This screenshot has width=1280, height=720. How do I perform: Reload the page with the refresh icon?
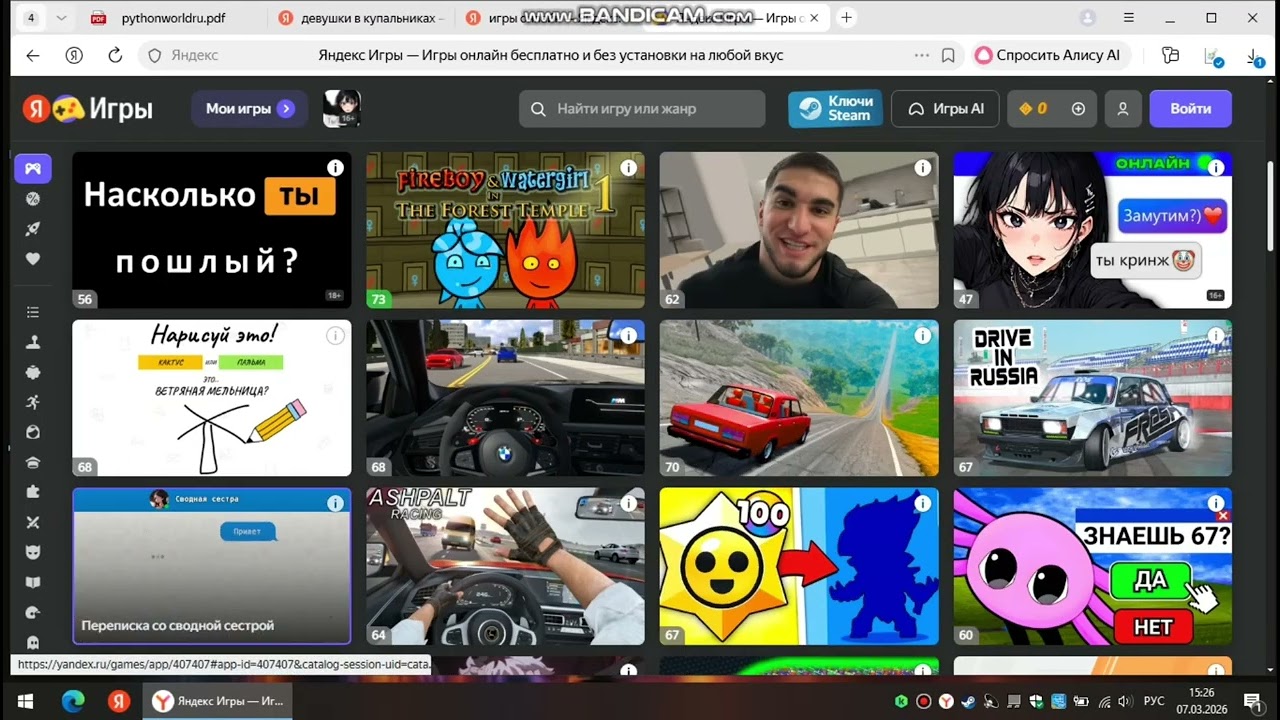click(115, 56)
